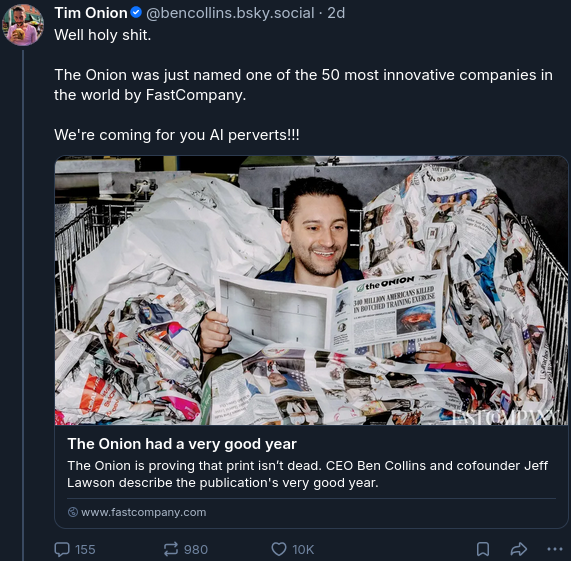Save the post using the bookmark icon
This screenshot has width=571, height=561.
pyautogui.click(x=483, y=549)
